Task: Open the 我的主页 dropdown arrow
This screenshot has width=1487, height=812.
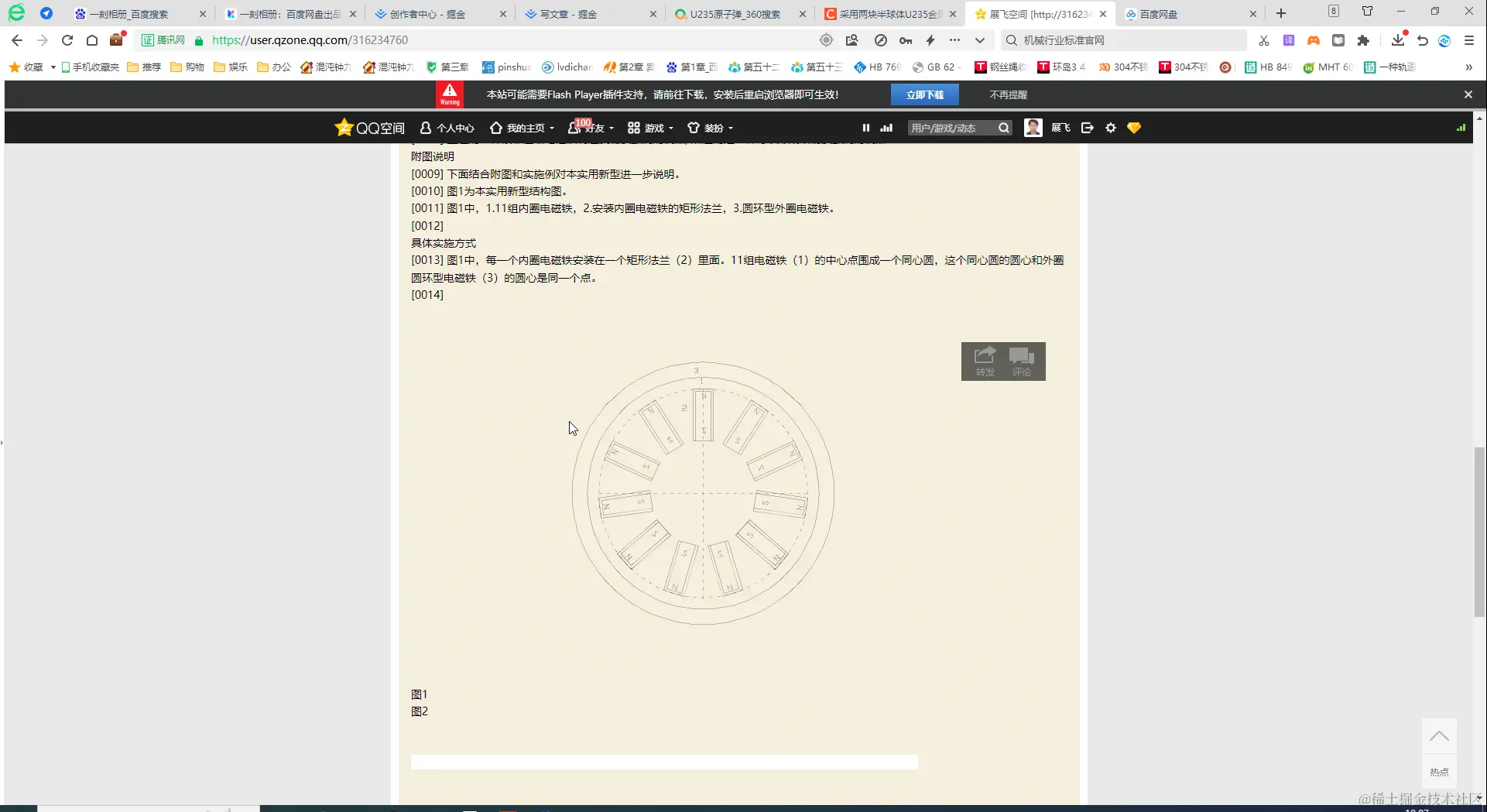Action: click(552, 128)
